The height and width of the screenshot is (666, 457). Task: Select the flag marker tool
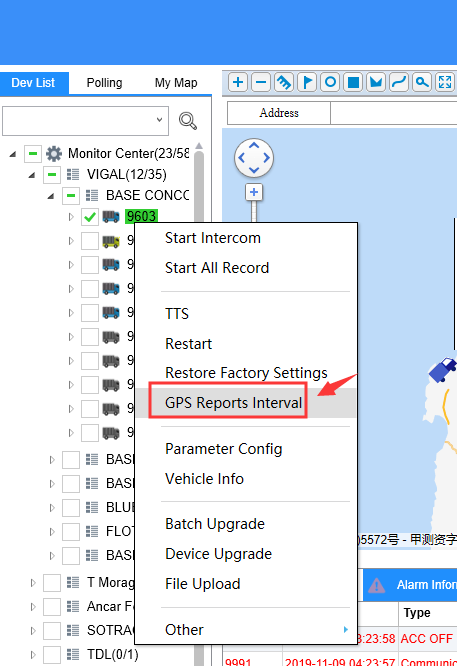pyautogui.click(x=307, y=82)
